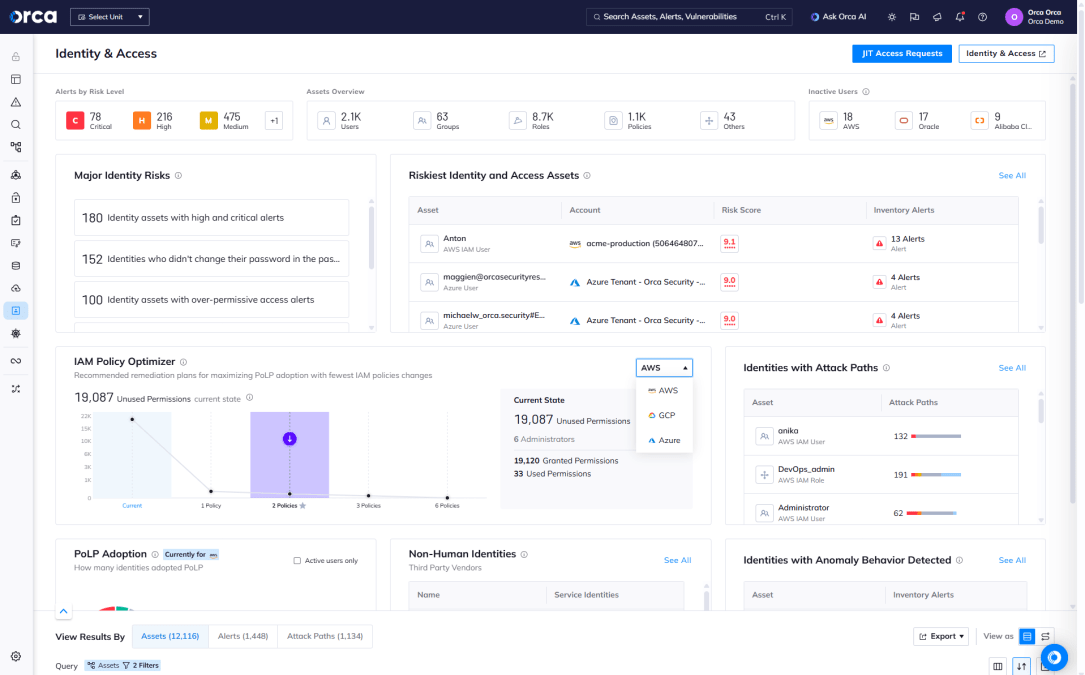The width and height of the screenshot is (1085, 675).
Task: Click the blue chat support bubble
Action: click(1054, 656)
